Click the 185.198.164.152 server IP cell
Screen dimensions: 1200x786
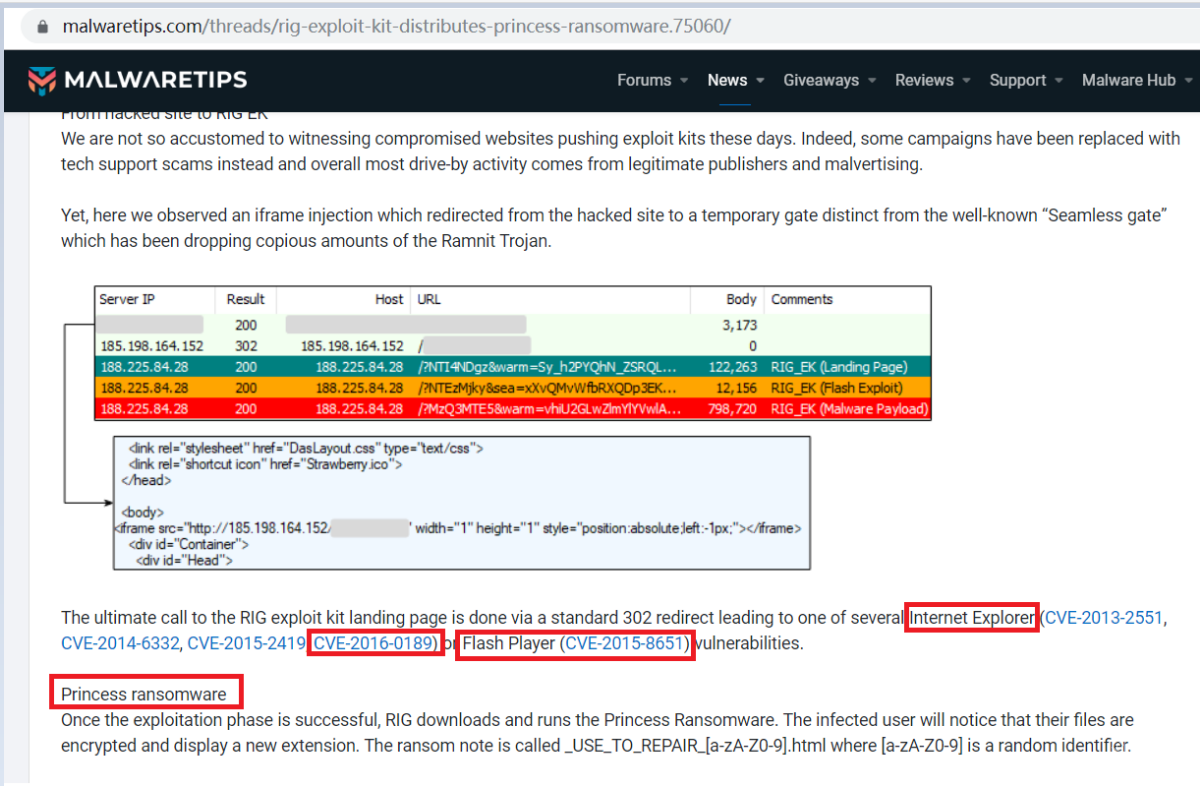pyautogui.click(x=152, y=346)
